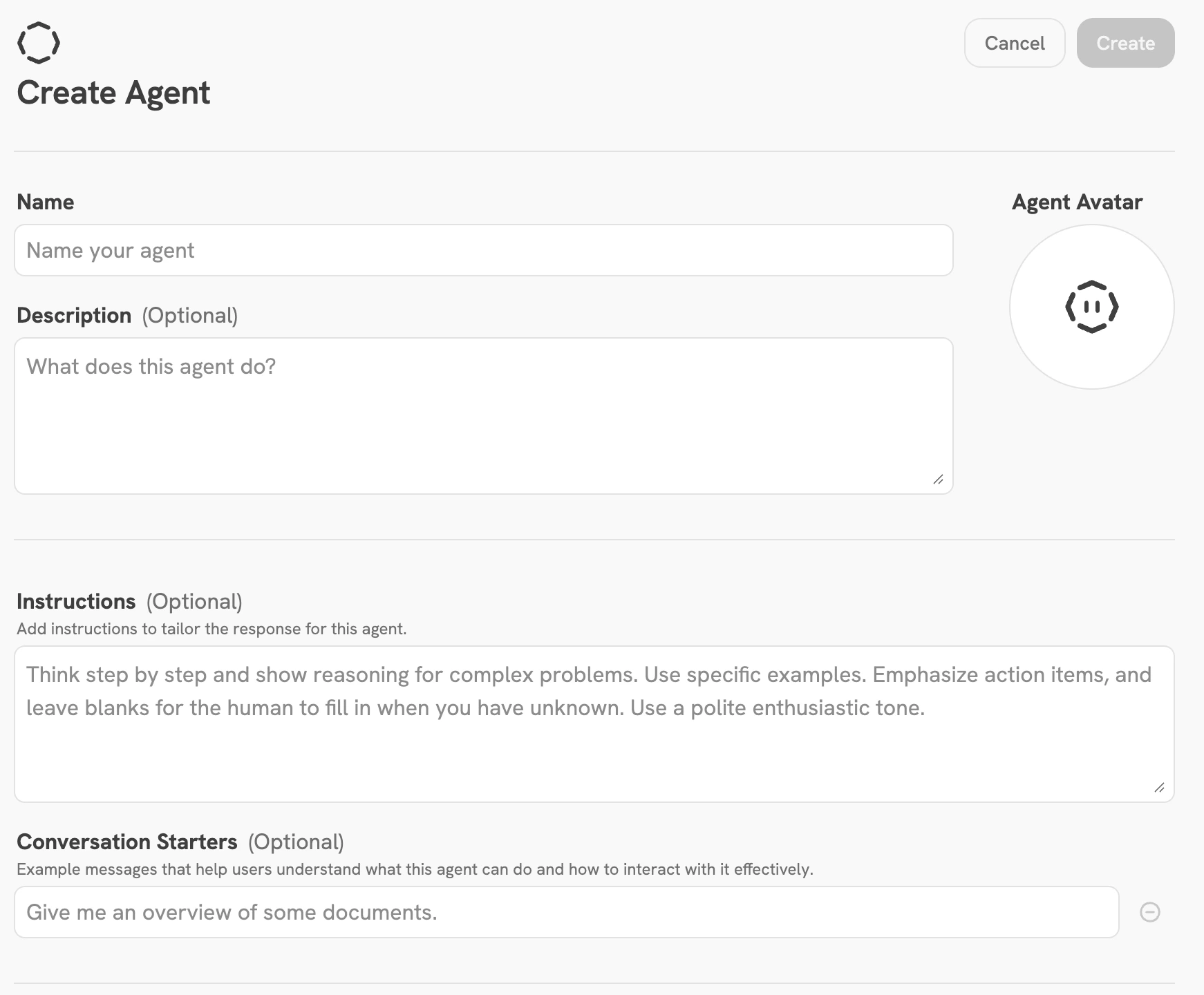Click the app logo in the top-left corner
The width and height of the screenshot is (1204, 995).
click(x=38, y=41)
